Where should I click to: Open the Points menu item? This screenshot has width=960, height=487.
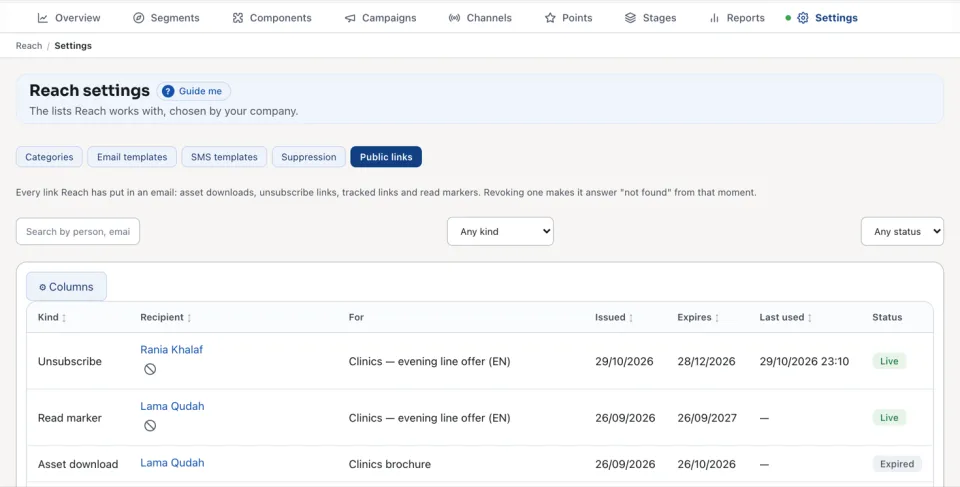pos(568,18)
